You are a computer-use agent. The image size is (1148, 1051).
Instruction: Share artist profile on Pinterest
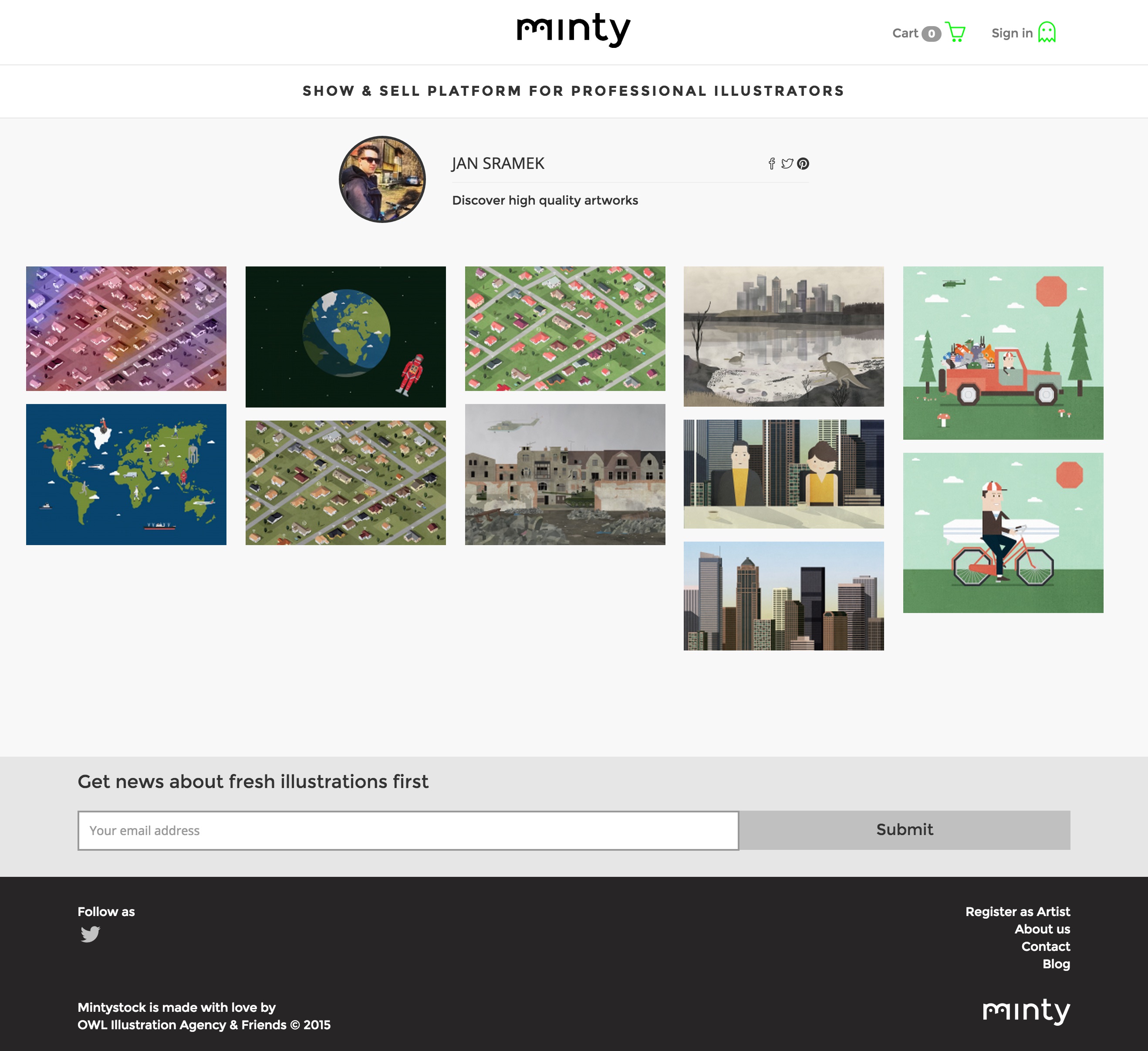pyautogui.click(x=803, y=164)
